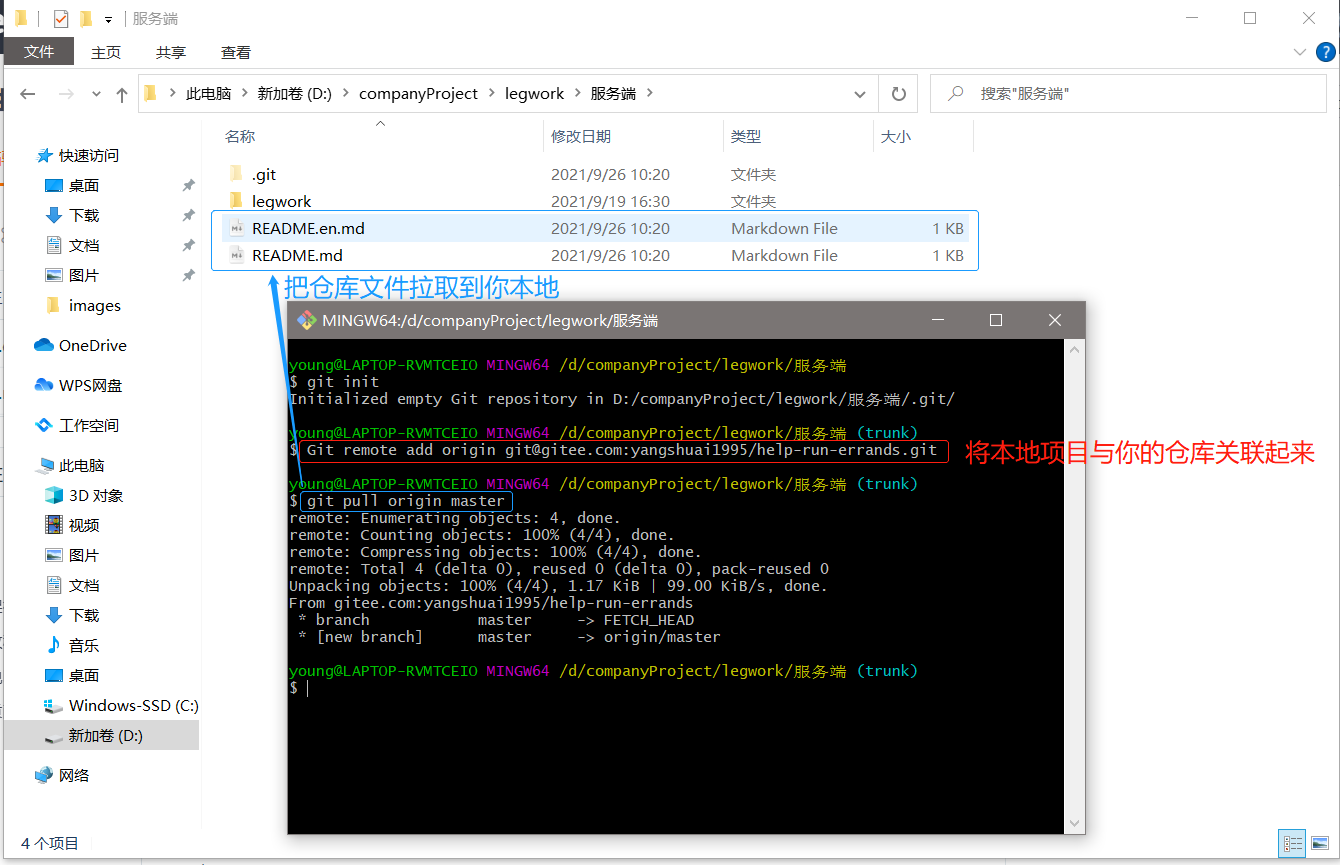Click the forward navigation arrow
The image size is (1340, 865).
tap(66, 94)
